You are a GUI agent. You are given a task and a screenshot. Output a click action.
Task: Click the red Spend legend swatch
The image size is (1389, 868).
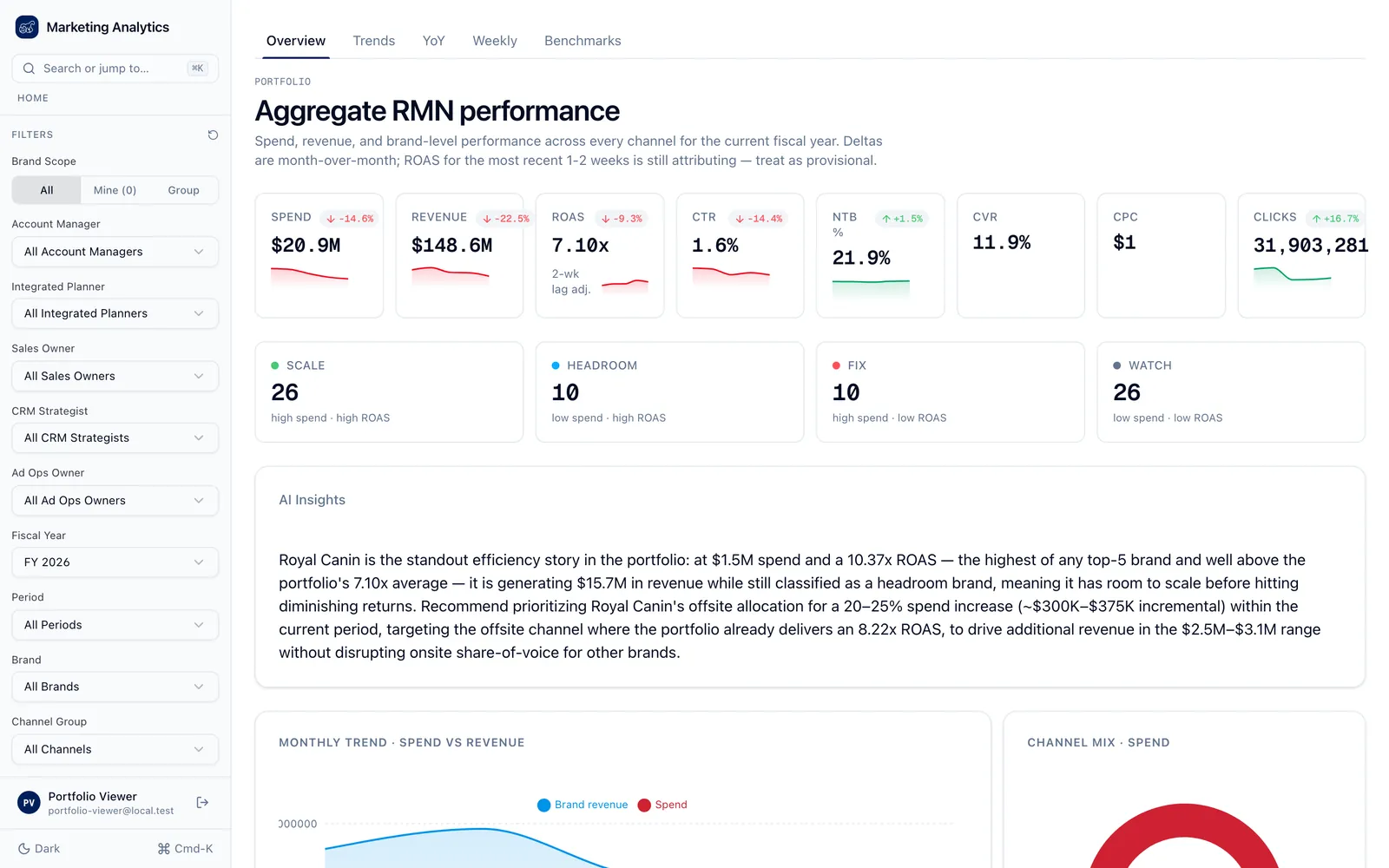coord(644,806)
